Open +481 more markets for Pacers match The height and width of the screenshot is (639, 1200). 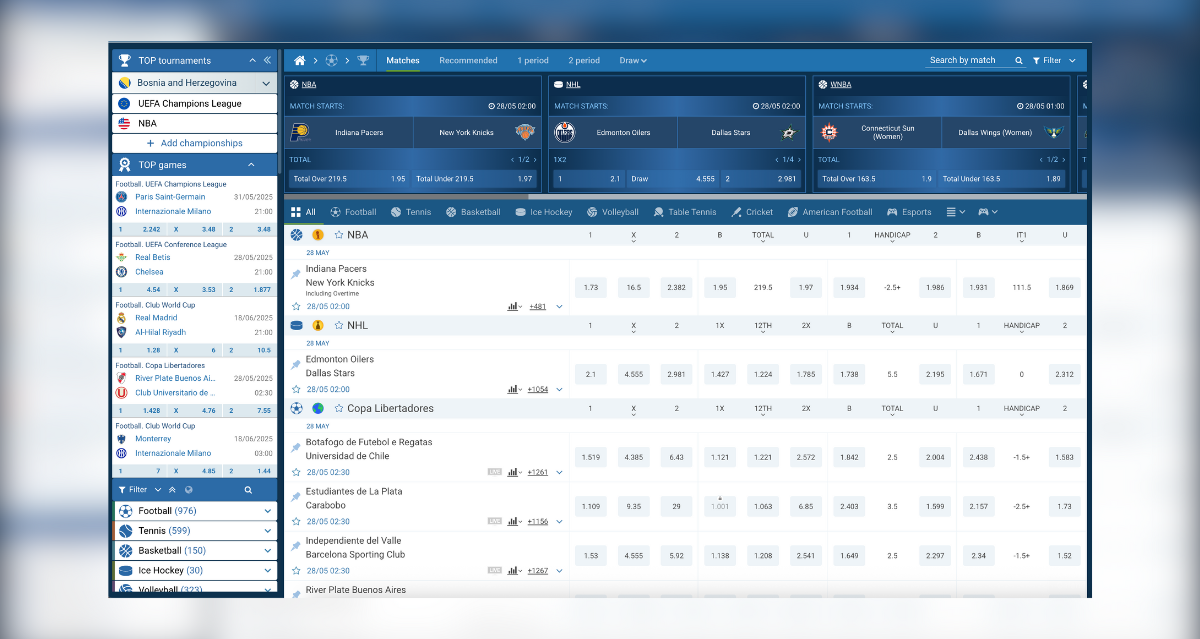coord(538,306)
